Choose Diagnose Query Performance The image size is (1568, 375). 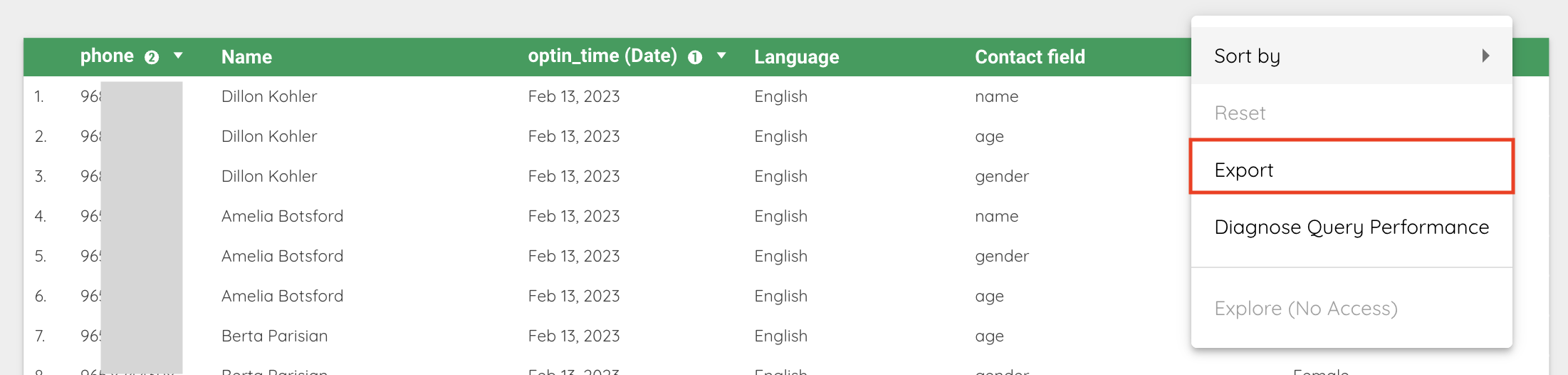(x=1352, y=227)
